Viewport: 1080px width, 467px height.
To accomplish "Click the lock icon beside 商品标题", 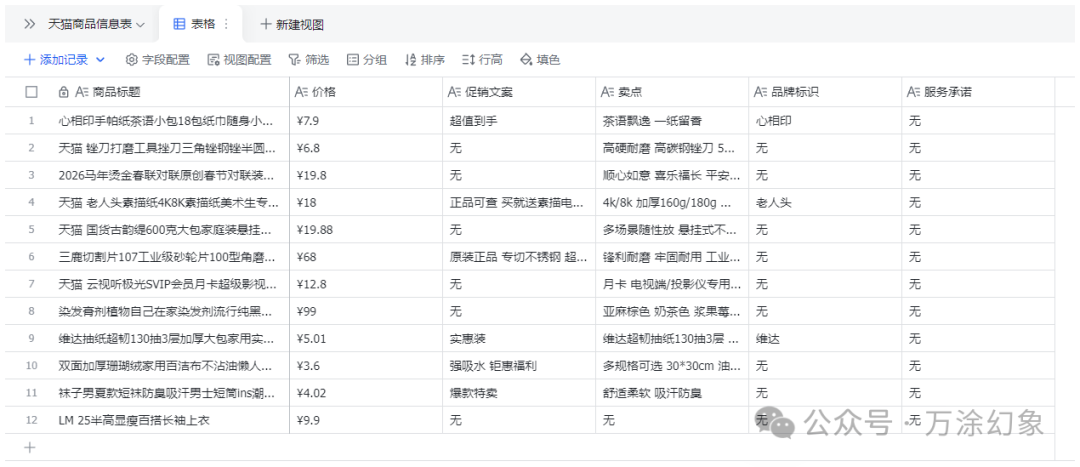I will (63, 92).
